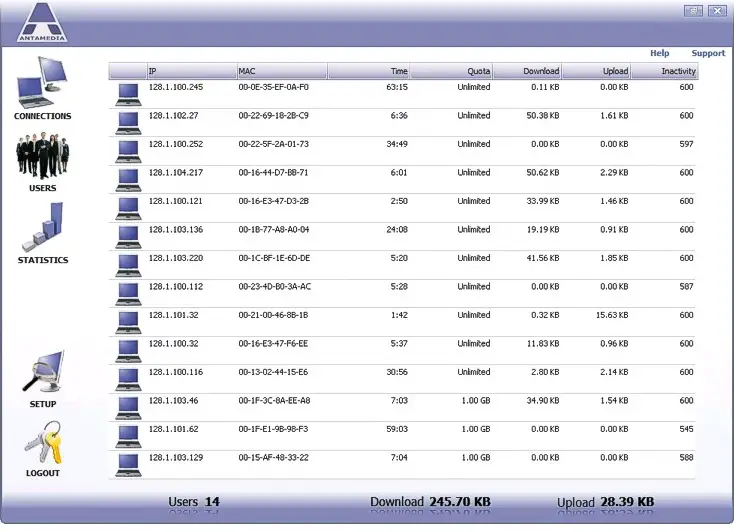The image size is (734, 532).
Task: Sort by the Inactivity column header
Action: (x=664, y=71)
